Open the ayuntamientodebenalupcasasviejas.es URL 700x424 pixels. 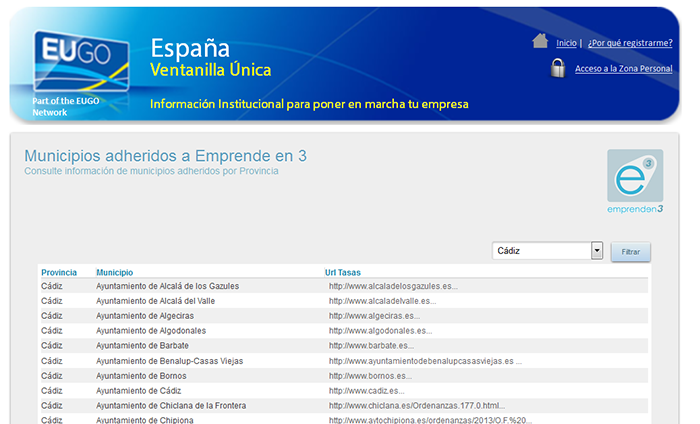(x=425, y=361)
